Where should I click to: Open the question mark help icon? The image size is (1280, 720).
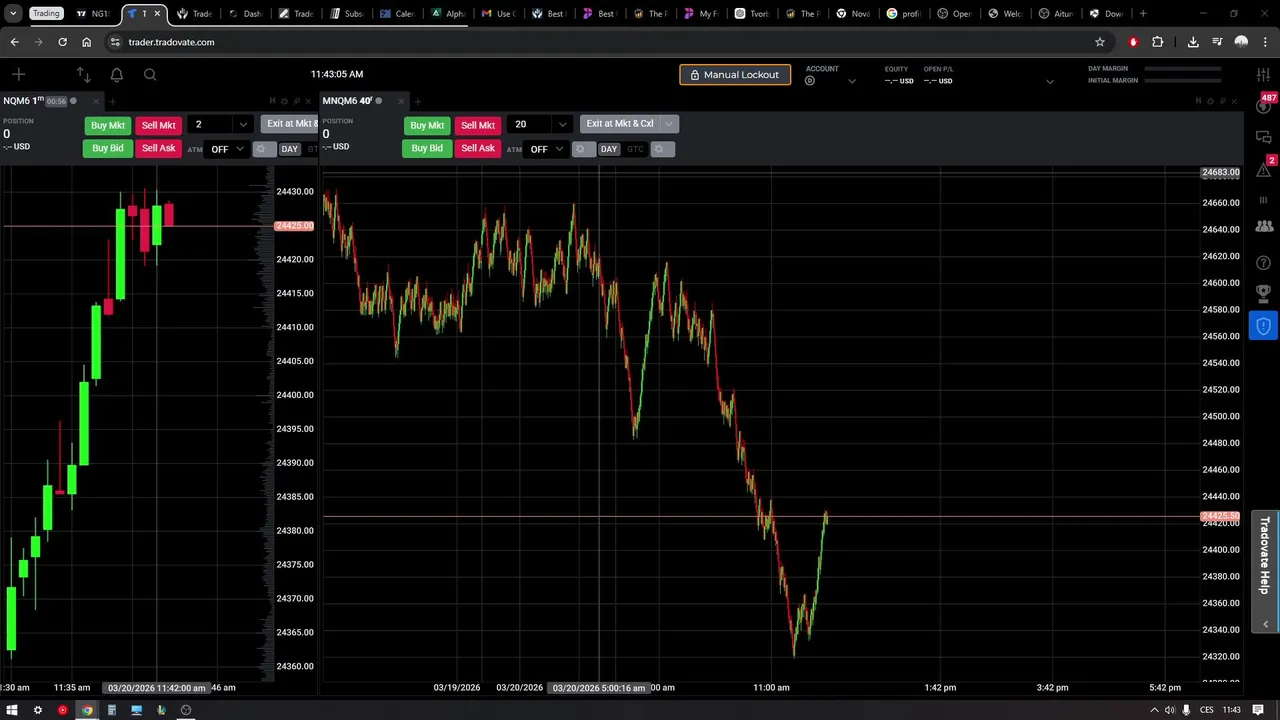[1263, 263]
